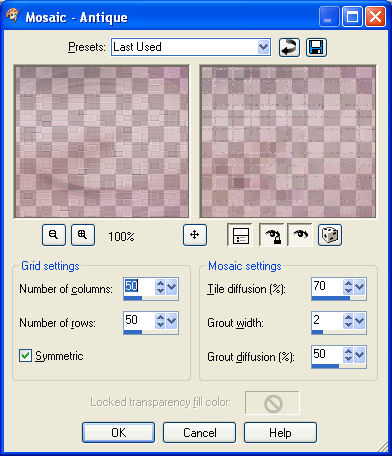The width and height of the screenshot is (392, 456).
Task: Save preset using floppy disk icon
Action: 316,47
